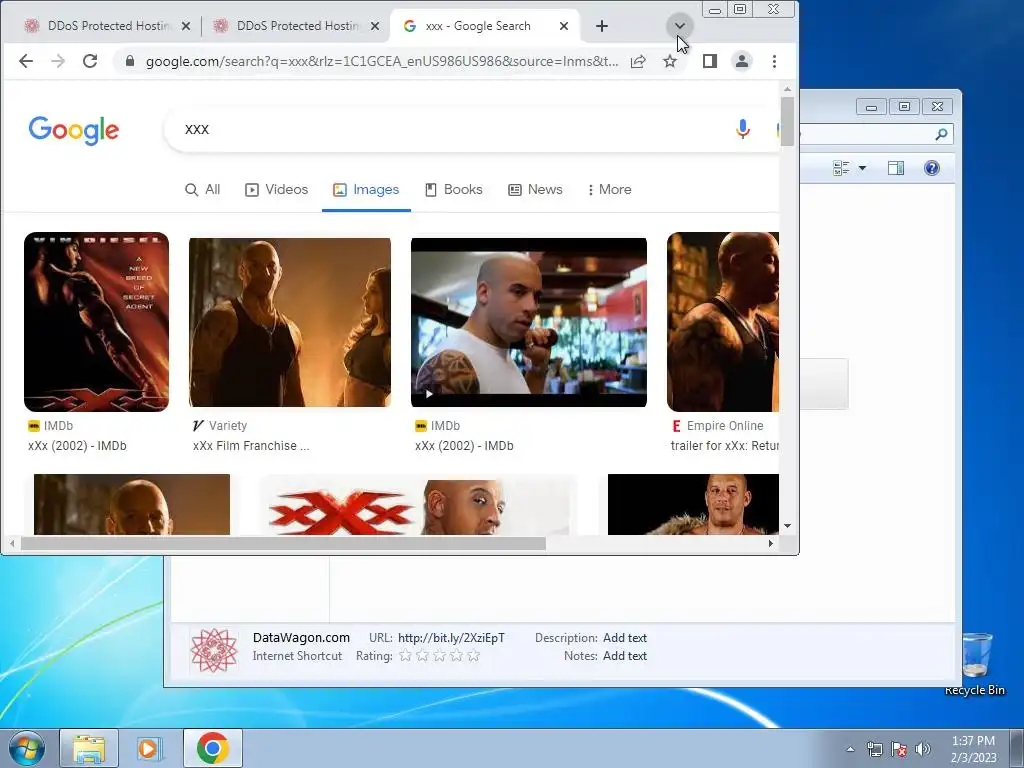Show hidden tray icons arrow

pos(850,749)
